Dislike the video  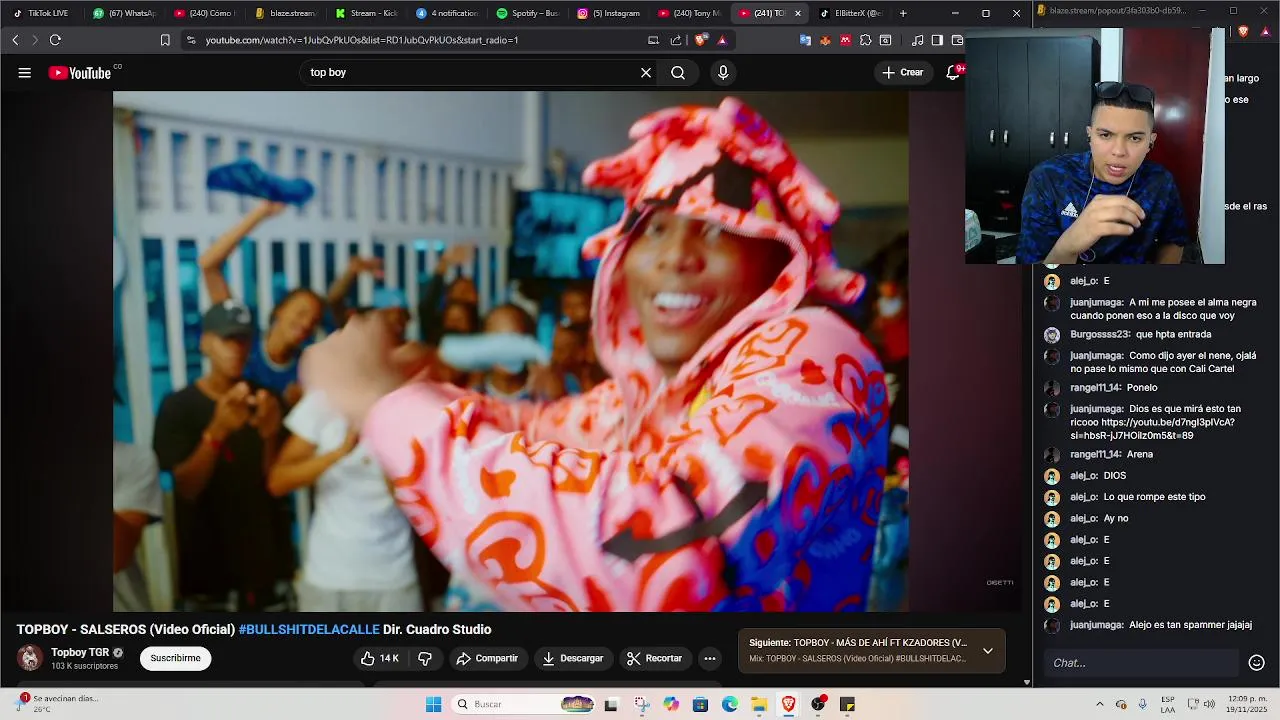[425, 658]
